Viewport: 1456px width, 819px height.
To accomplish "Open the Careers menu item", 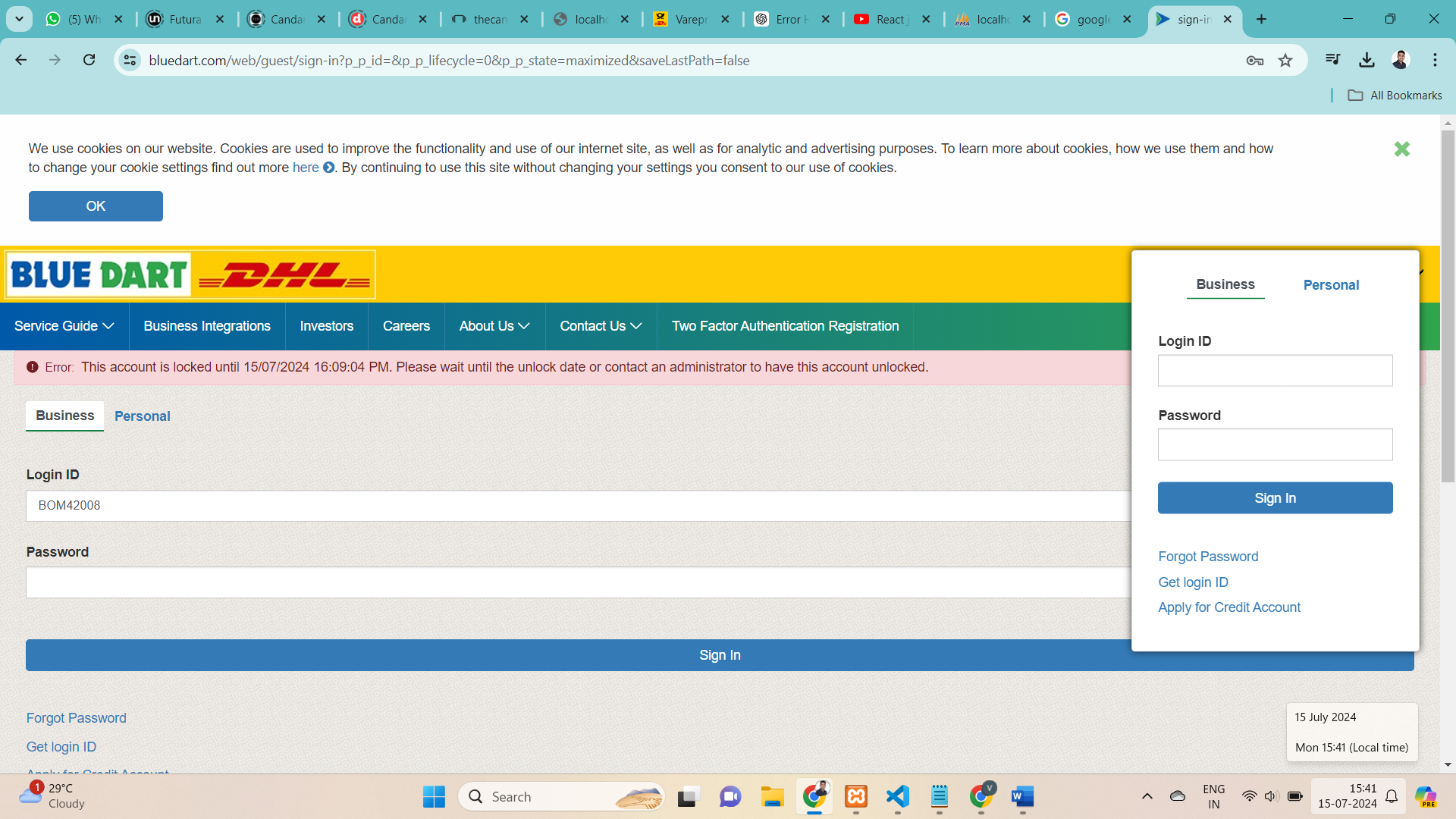I will pos(406,326).
